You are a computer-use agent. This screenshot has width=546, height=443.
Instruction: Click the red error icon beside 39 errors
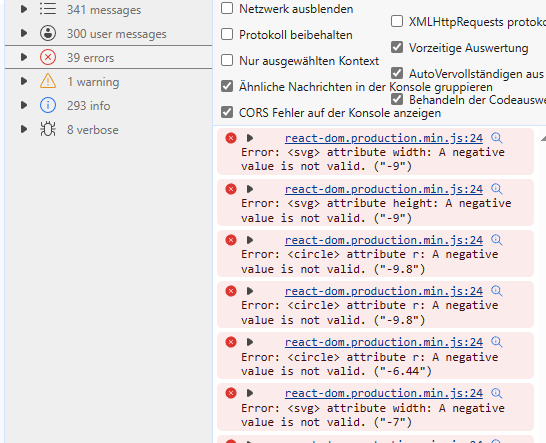click(x=48, y=57)
